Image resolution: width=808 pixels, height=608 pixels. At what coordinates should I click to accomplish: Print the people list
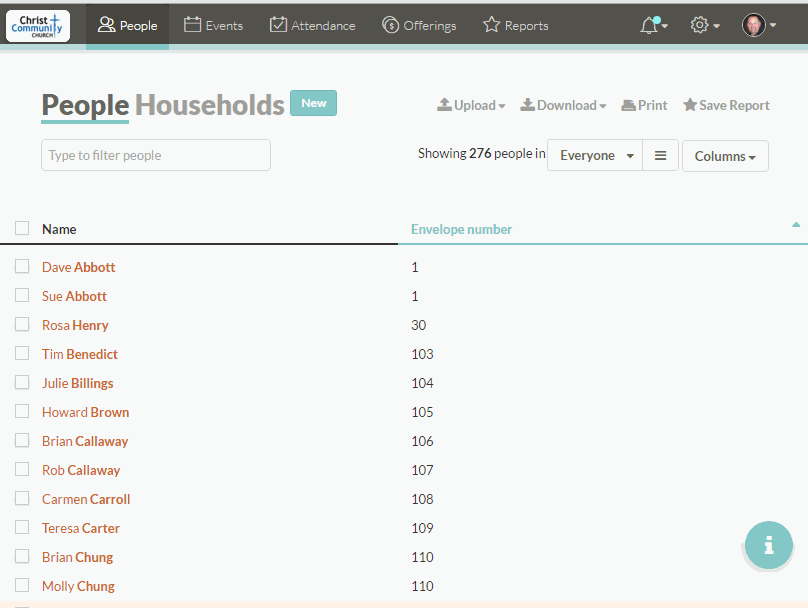point(644,105)
